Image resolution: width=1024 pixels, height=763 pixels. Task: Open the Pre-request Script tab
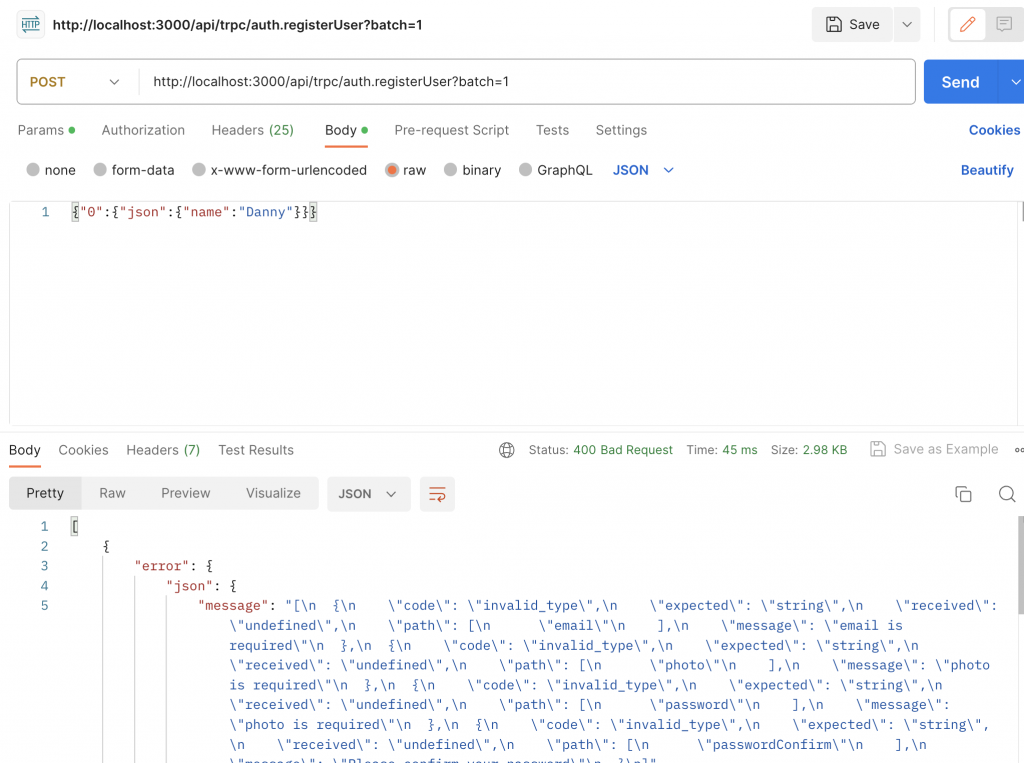click(451, 130)
